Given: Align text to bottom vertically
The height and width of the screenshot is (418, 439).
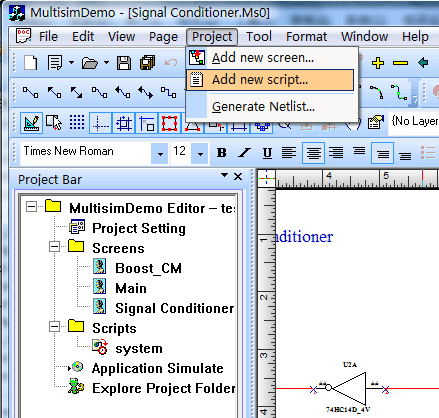Looking at the screenshot, I should point(405,155).
